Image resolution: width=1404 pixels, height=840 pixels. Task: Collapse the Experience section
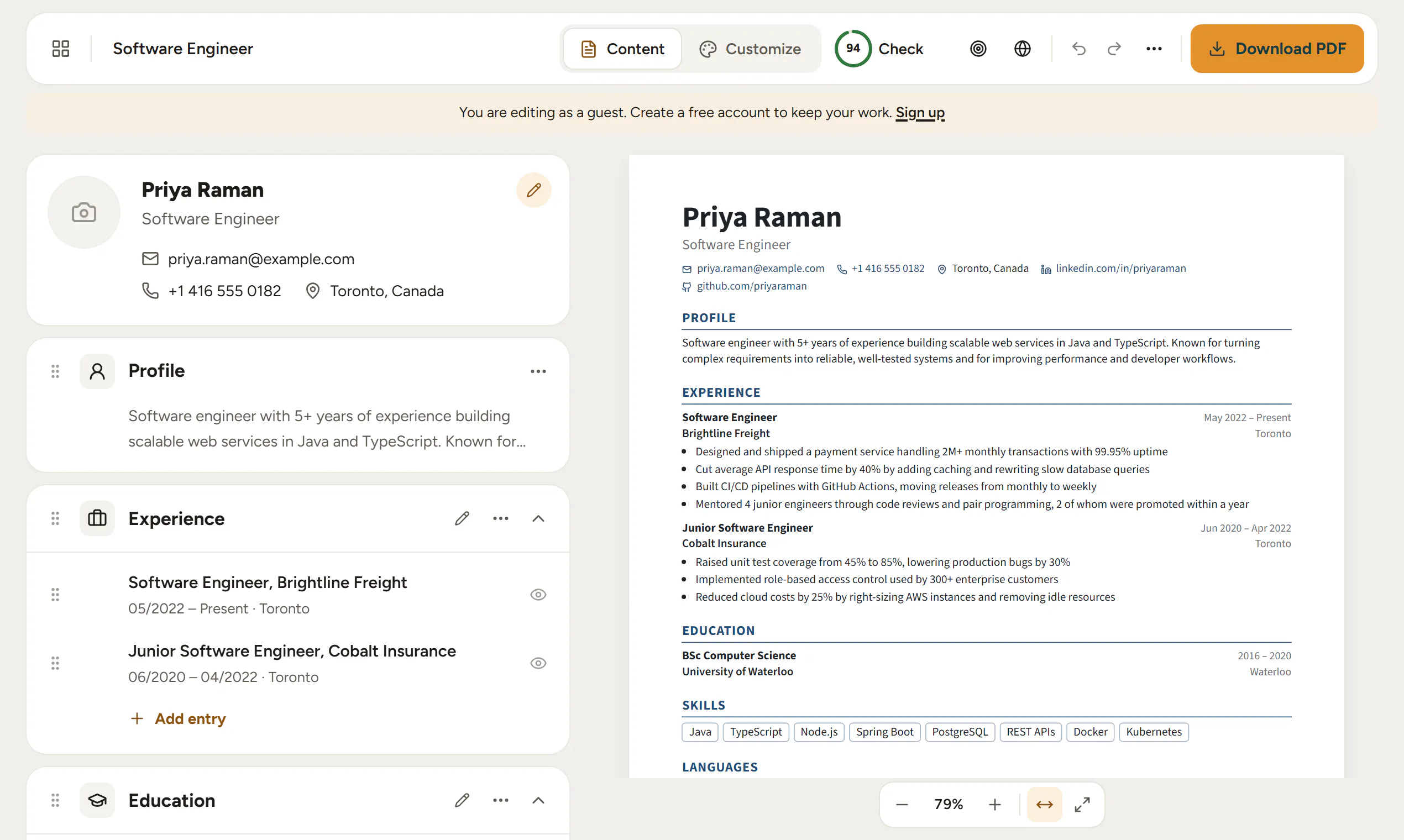[538, 518]
